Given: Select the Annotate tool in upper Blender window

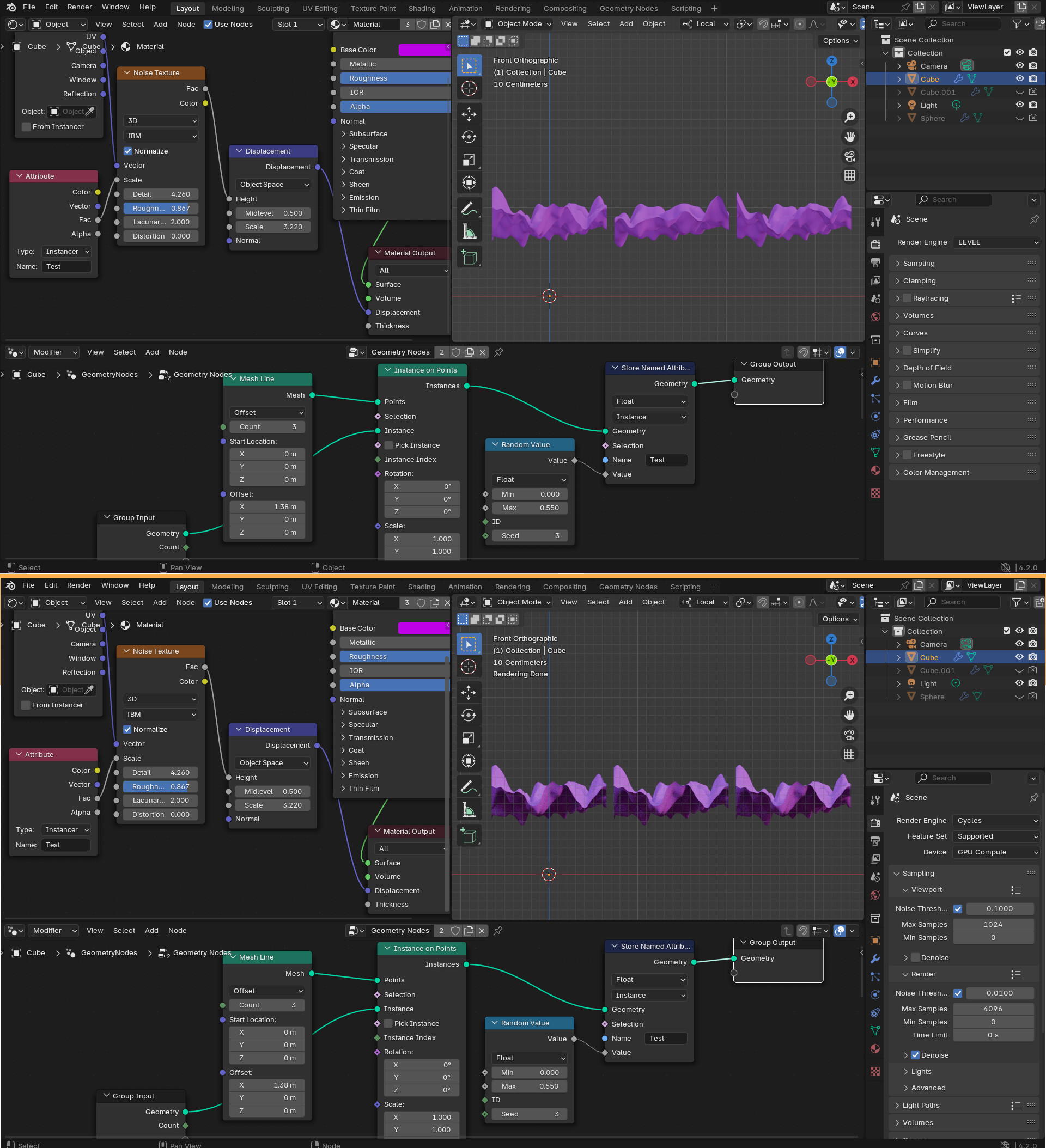Looking at the screenshot, I should click(x=469, y=209).
